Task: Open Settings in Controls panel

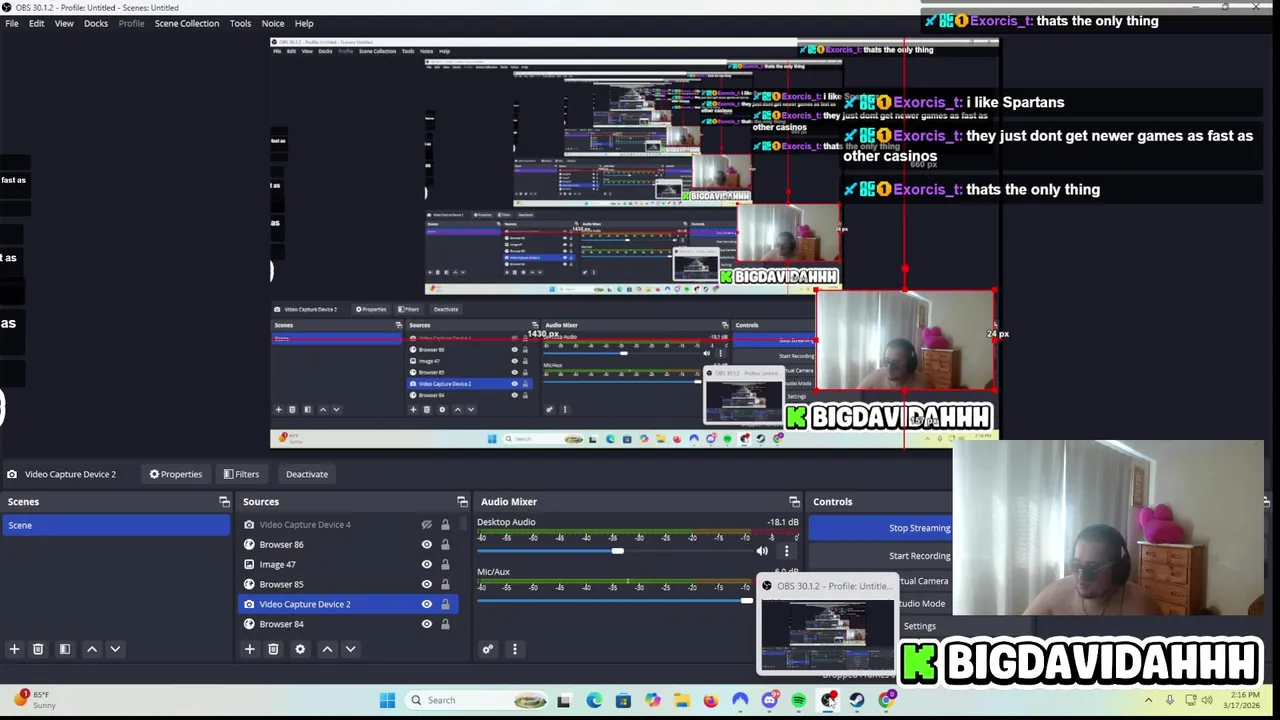Action: 920,626
